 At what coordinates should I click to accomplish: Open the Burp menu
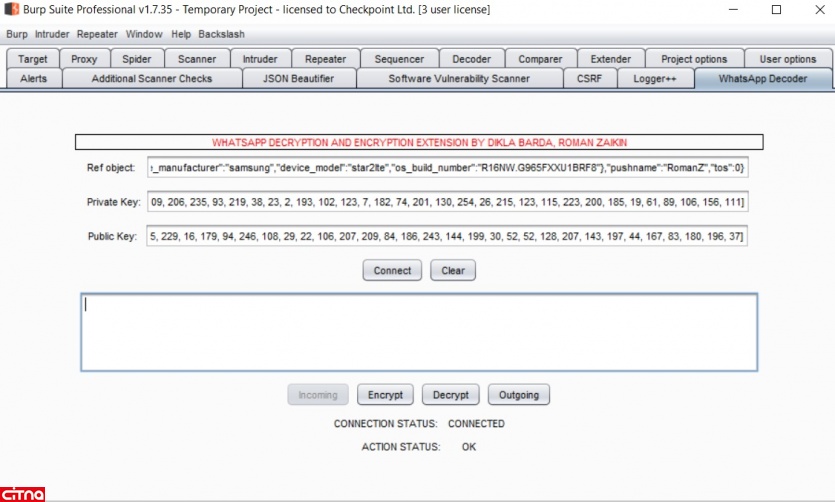[x=17, y=34]
